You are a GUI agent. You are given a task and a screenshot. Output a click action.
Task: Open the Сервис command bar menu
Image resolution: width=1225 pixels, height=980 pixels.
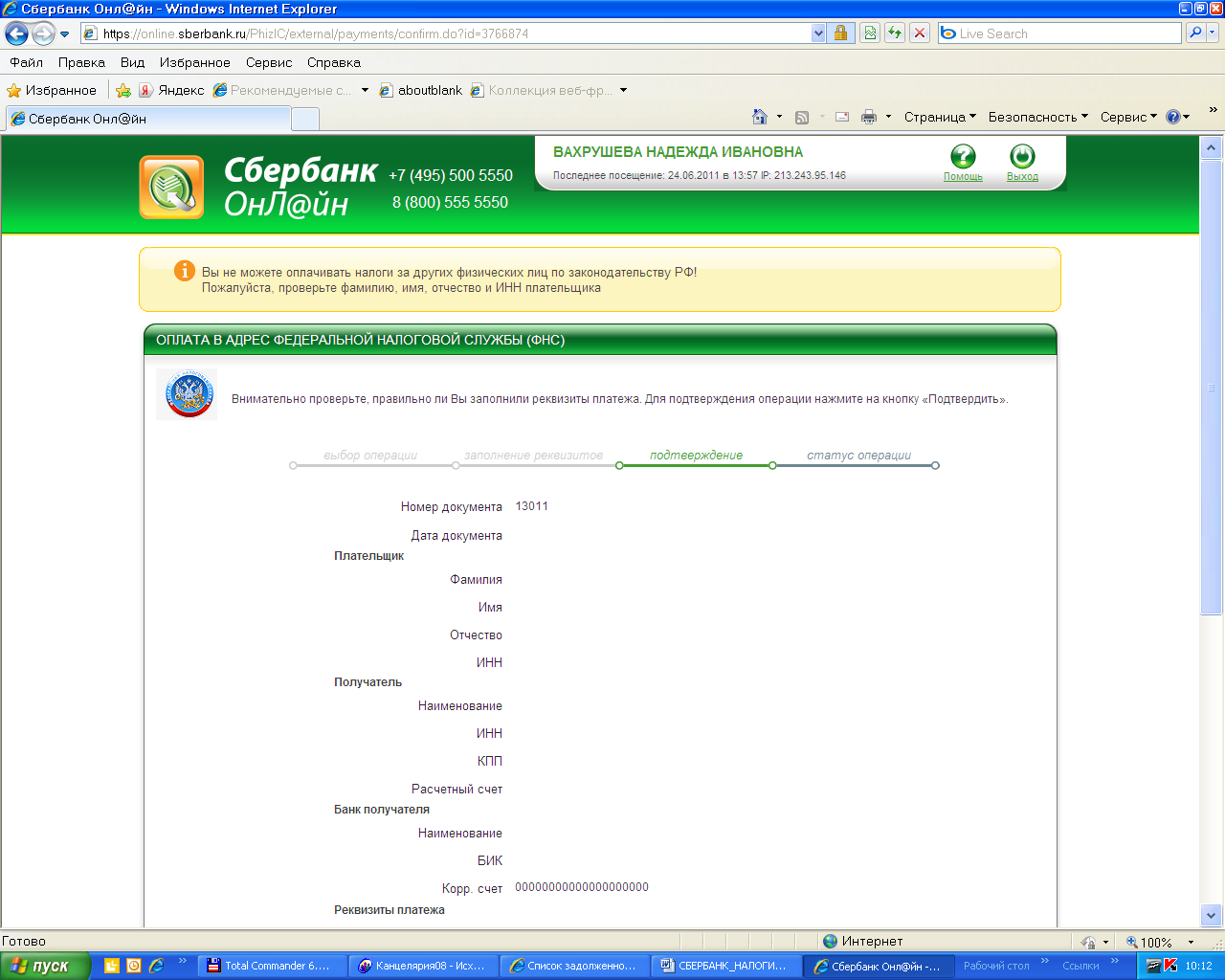pyautogui.click(x=1128, y=117)
